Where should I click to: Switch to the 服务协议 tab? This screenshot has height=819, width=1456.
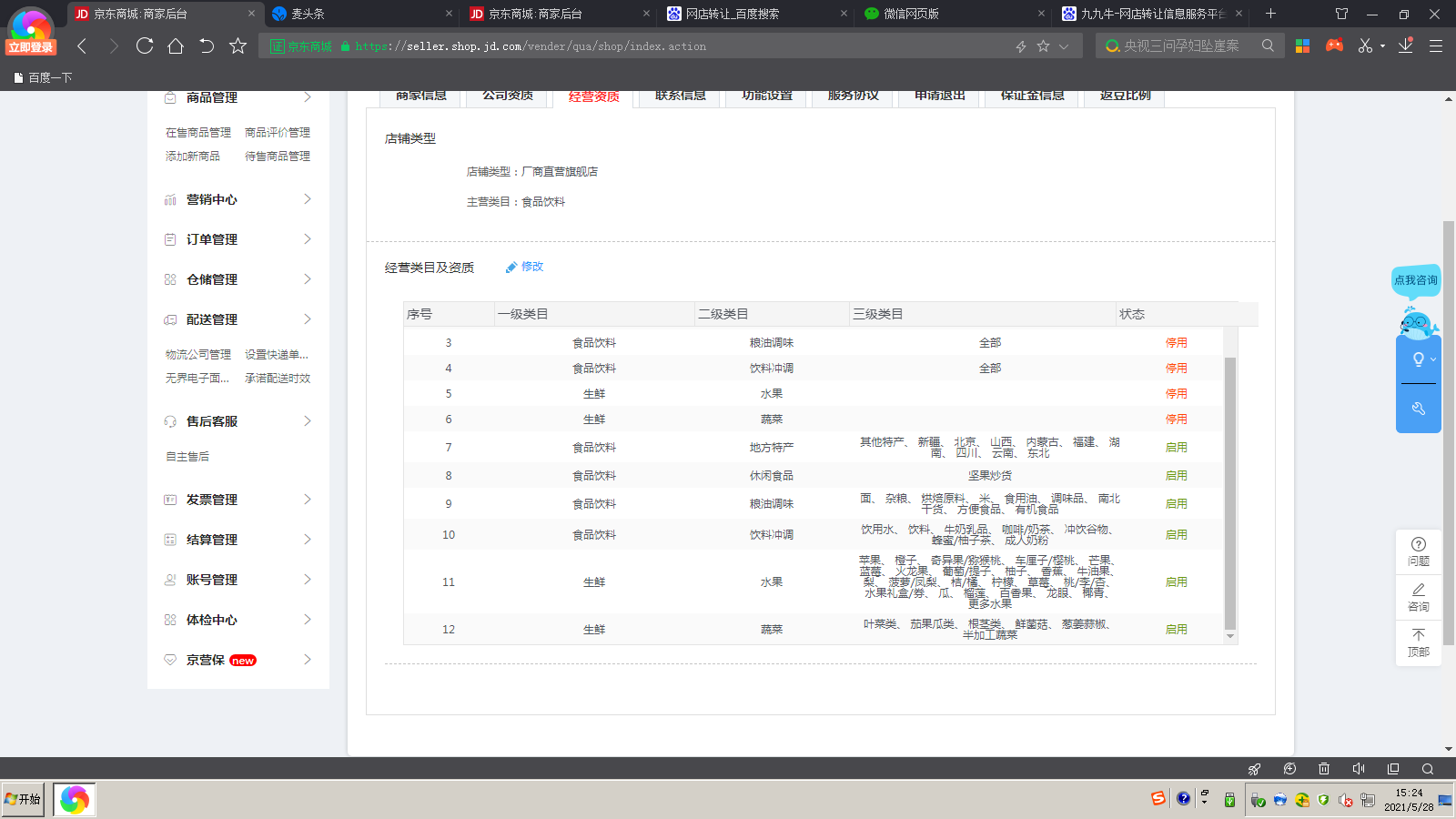pyautogui.click(x=854, y=97)
